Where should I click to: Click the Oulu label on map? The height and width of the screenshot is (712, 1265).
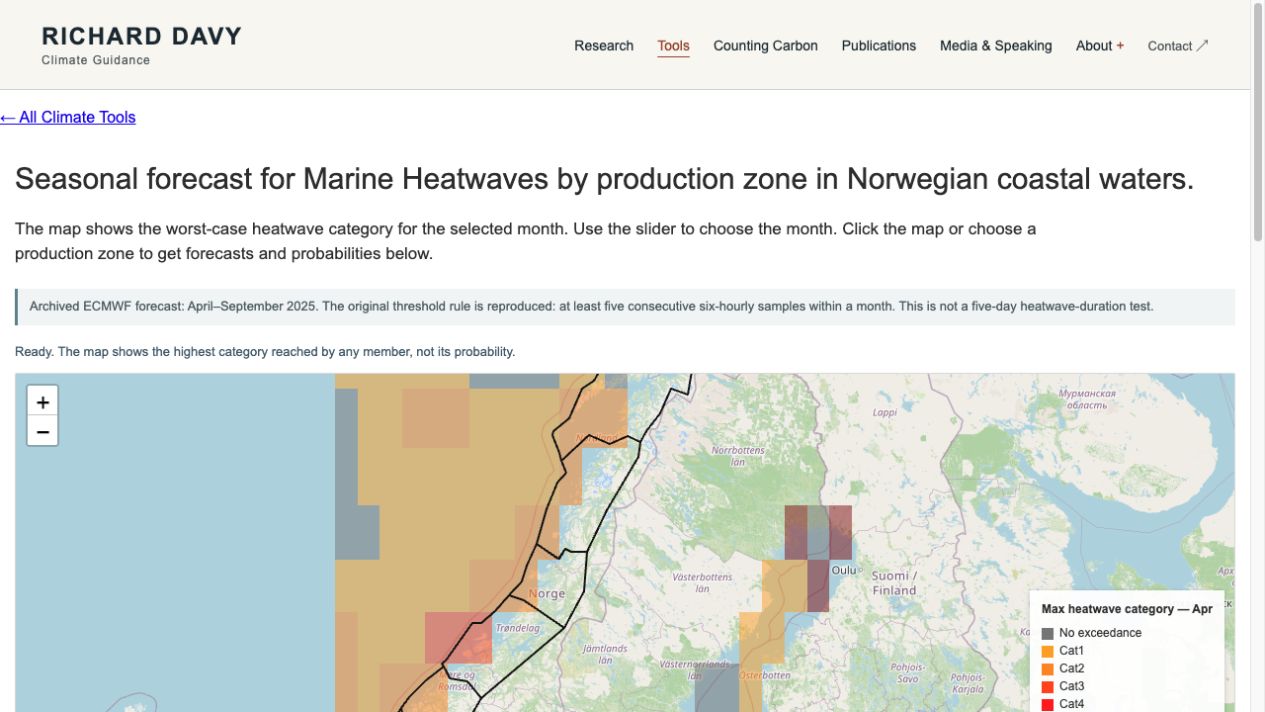845,570
